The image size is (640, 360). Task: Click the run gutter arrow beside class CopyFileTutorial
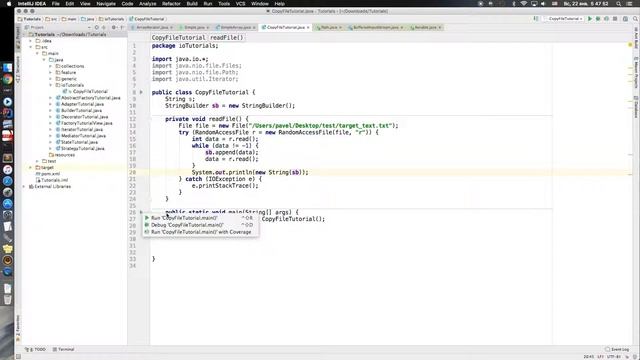(141, 92)
